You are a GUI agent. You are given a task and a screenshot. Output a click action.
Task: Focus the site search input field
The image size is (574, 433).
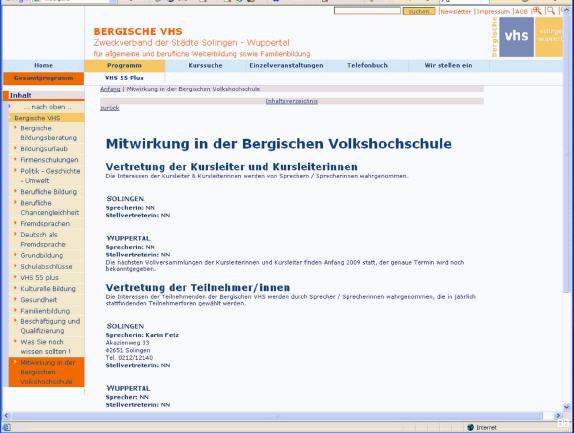click(367, 11)
